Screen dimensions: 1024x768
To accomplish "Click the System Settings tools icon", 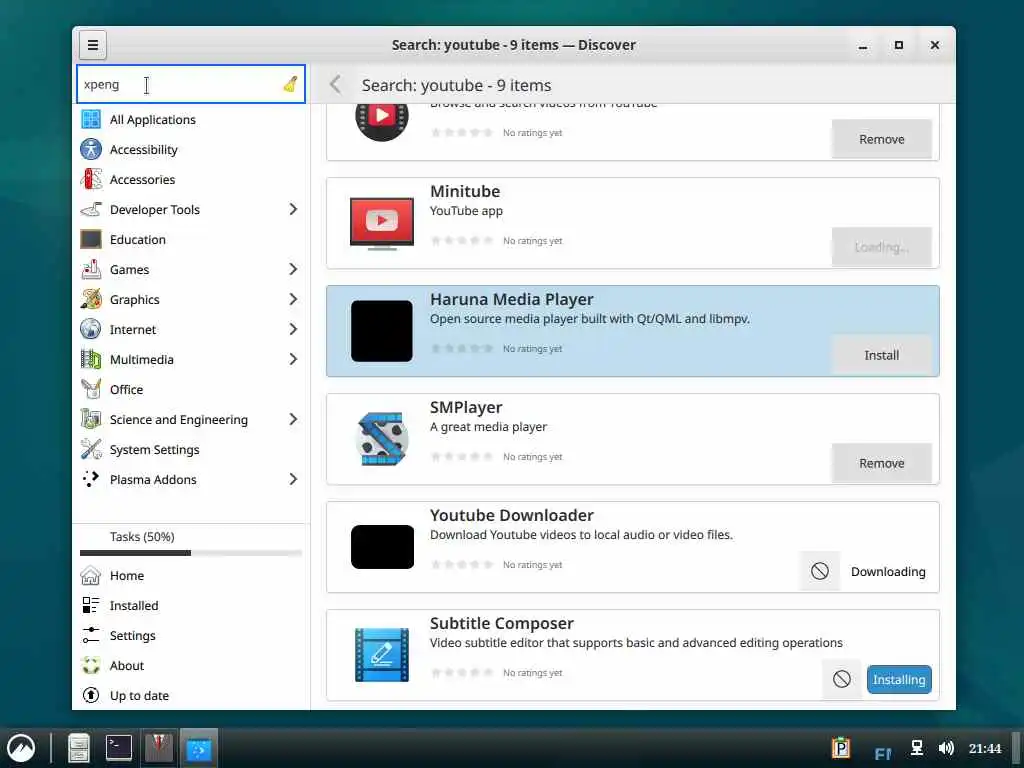I will (91, 449).
